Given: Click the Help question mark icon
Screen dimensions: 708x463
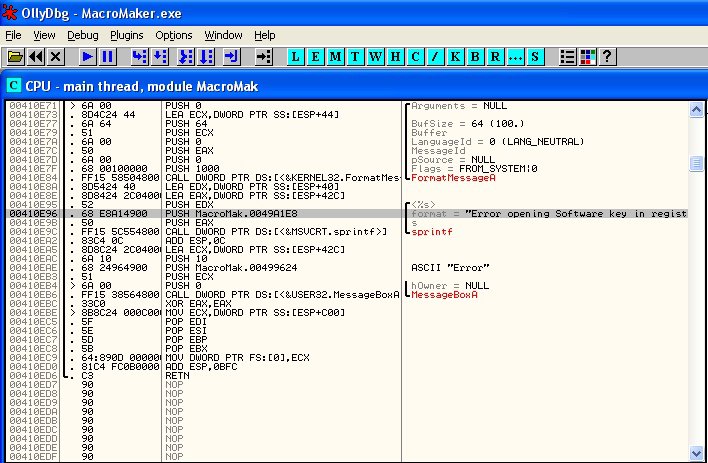Looking at the screenshot, I should point(607,57).
